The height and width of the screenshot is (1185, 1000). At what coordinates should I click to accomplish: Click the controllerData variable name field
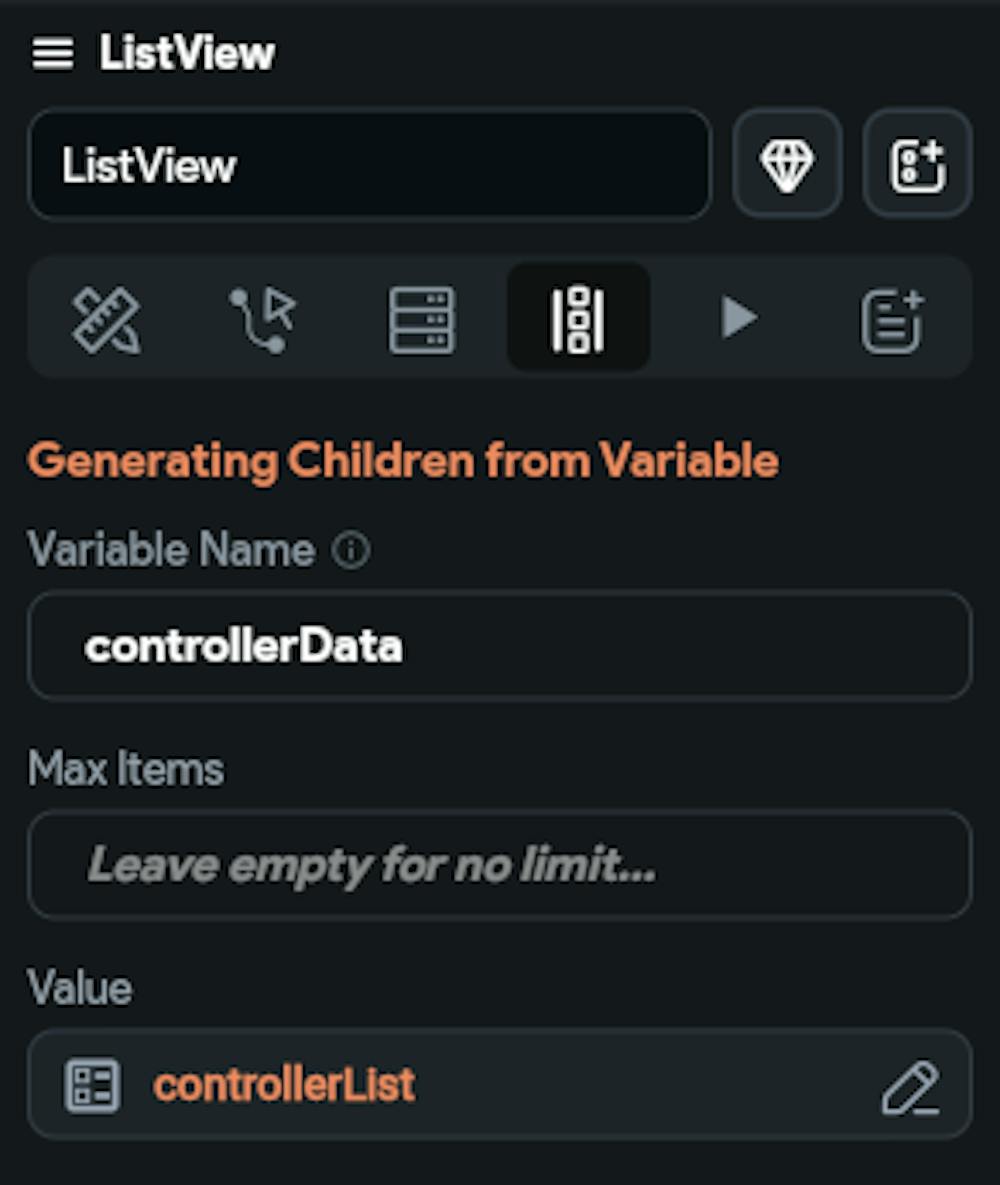pos(498,646)
